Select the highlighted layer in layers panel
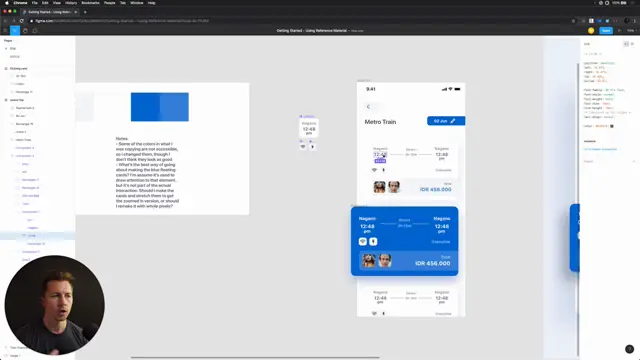Viewport: 640px width, 360px height. pos(38,236)
